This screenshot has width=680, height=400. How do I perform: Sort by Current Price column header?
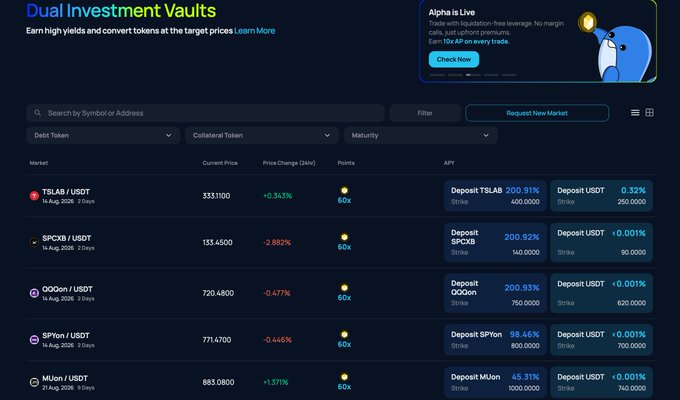(220, 163)
